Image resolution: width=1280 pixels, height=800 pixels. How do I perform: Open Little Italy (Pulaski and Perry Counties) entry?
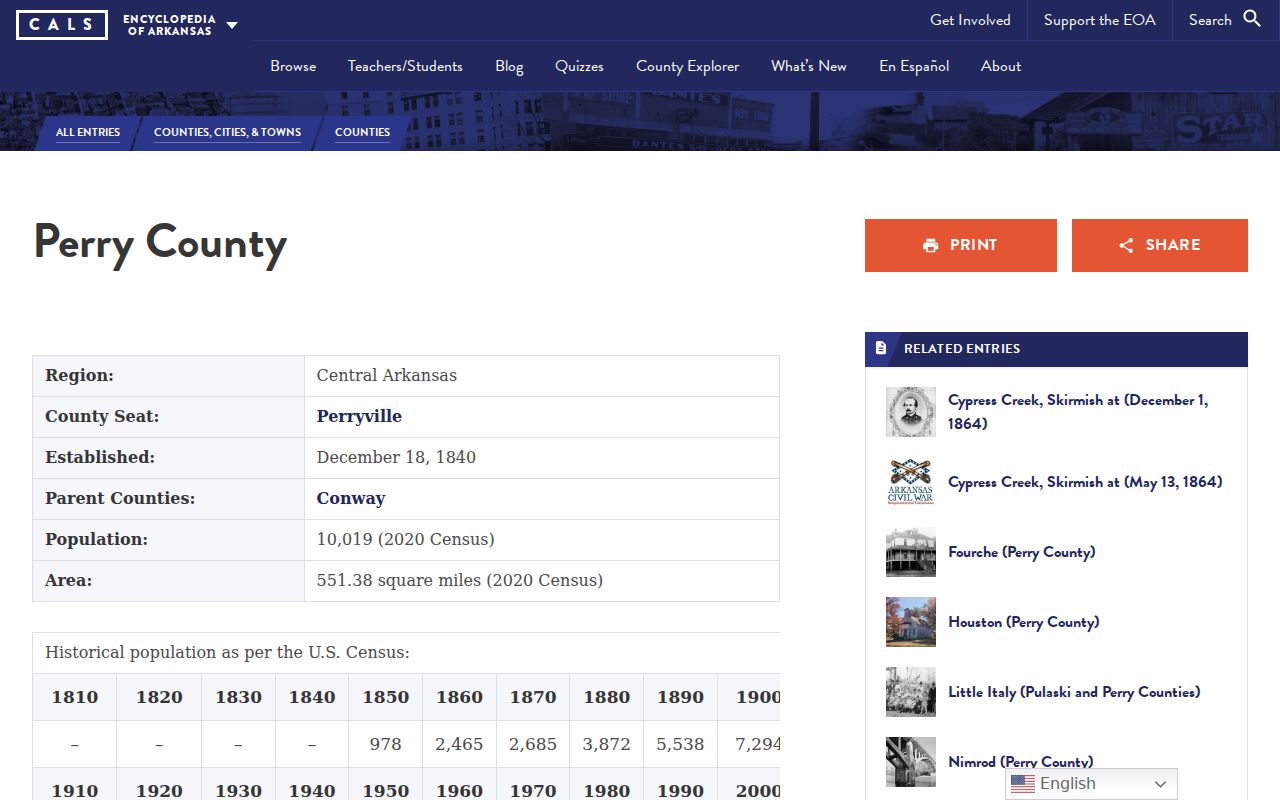1074,692
